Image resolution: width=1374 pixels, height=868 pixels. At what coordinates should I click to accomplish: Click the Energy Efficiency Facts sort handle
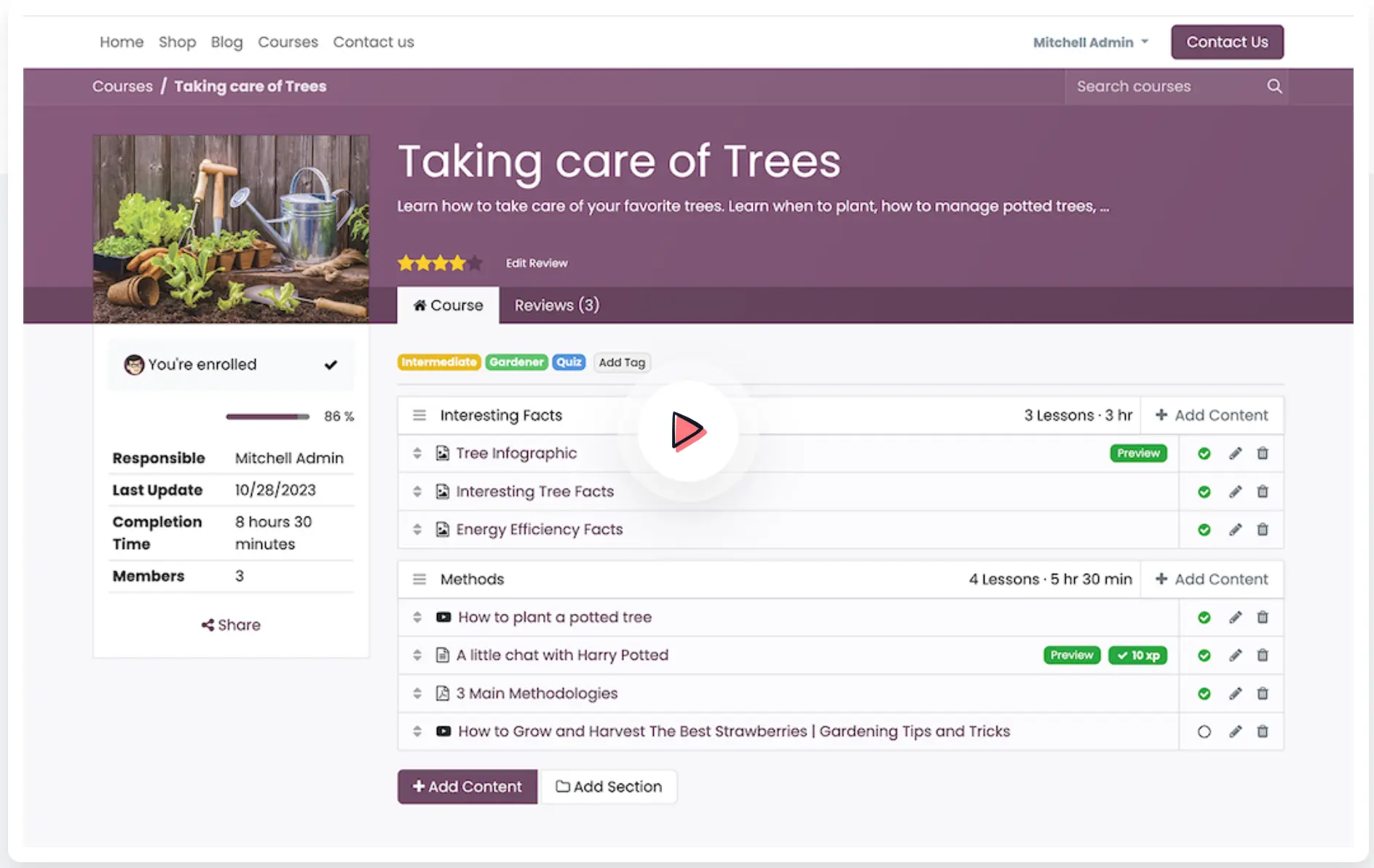pos(417,529)
